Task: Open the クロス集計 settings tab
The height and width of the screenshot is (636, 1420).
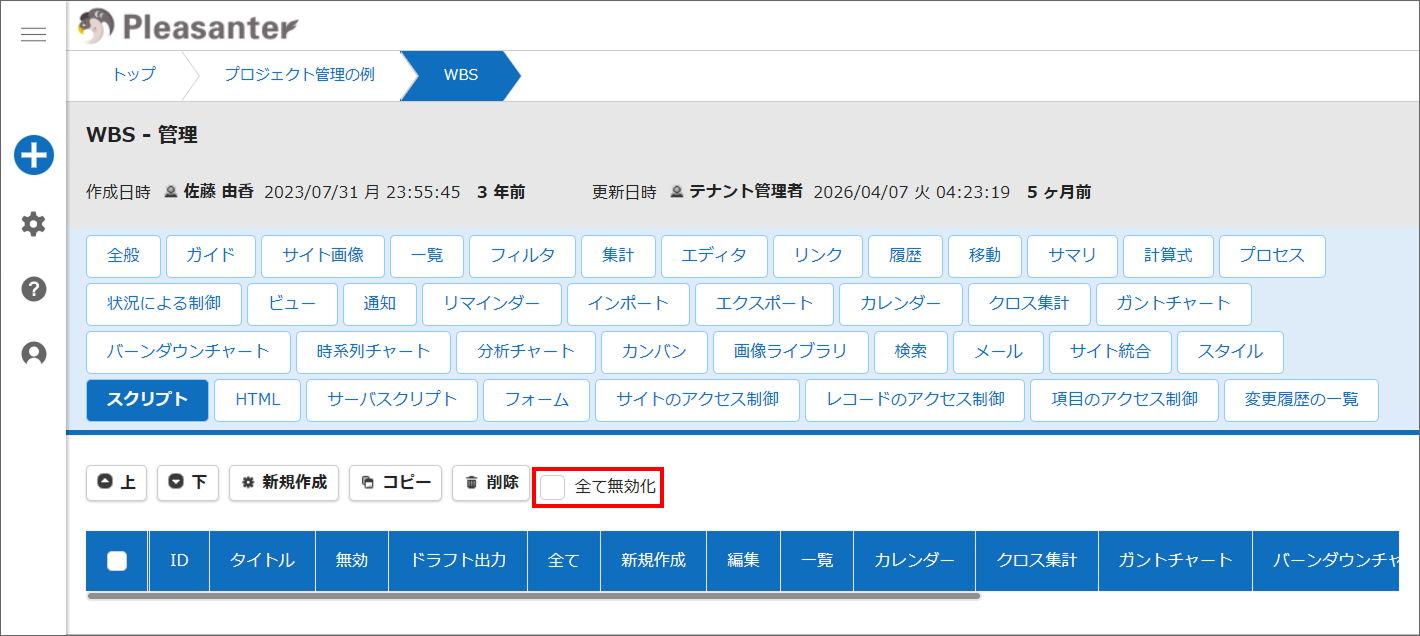Action: pos(1029,303)
